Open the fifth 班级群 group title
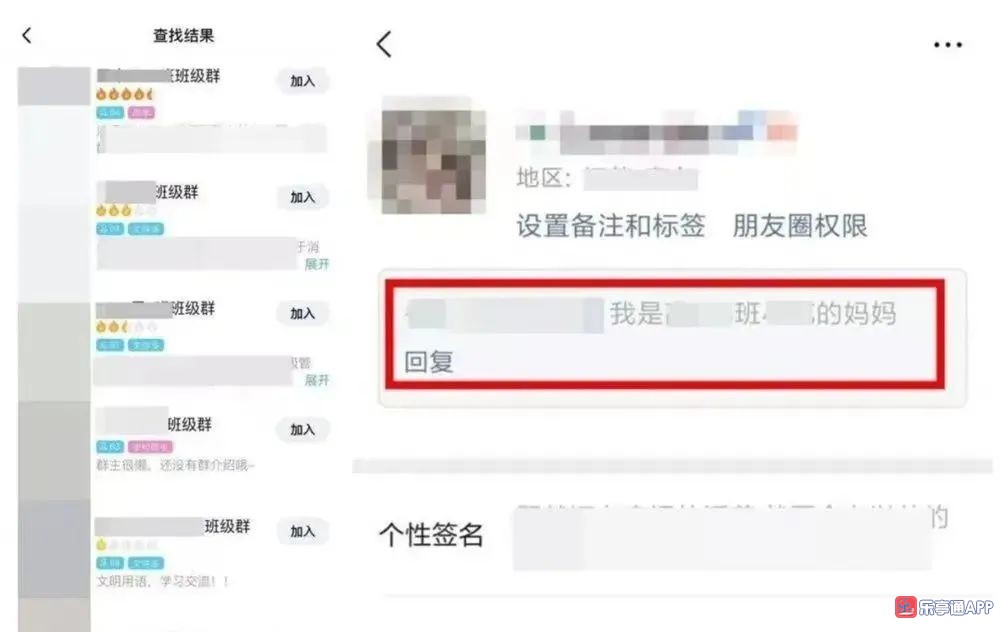The width and height of the screenshot is (1000, 632). coord(173,526)
